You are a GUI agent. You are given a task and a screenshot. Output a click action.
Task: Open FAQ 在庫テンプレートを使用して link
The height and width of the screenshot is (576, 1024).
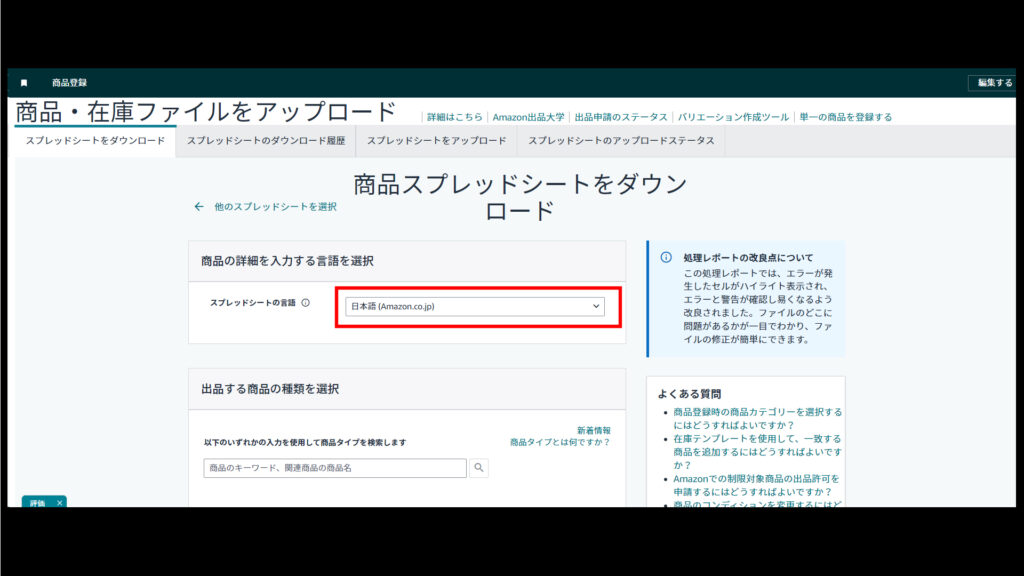coord(758,452)
